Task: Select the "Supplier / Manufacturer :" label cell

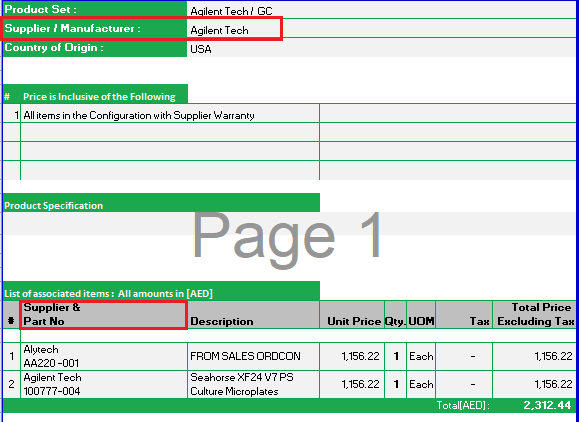Action: click(95, 28)
